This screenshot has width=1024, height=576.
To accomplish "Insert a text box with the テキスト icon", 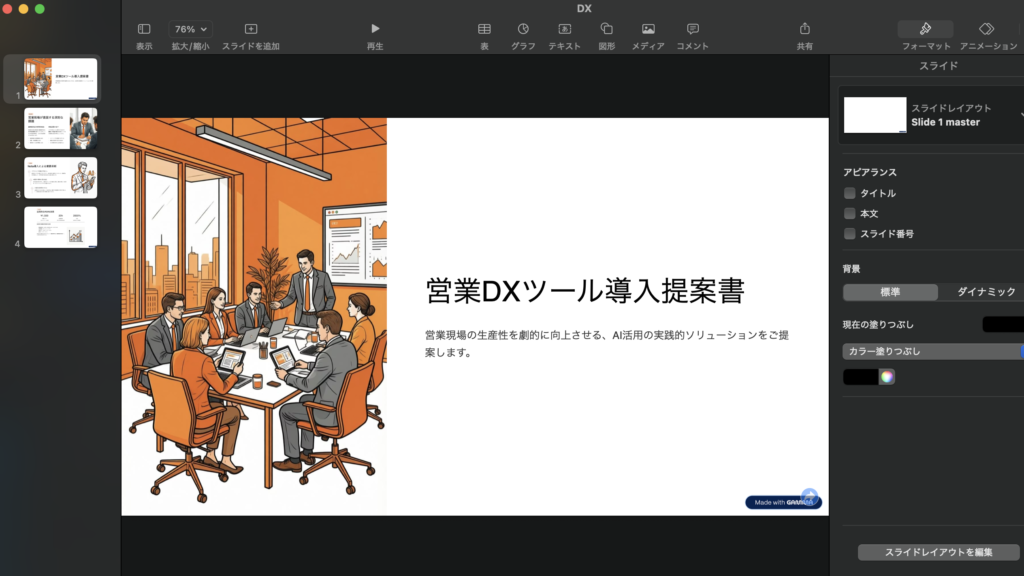I will pyautogui.click(x=563, y=30).
